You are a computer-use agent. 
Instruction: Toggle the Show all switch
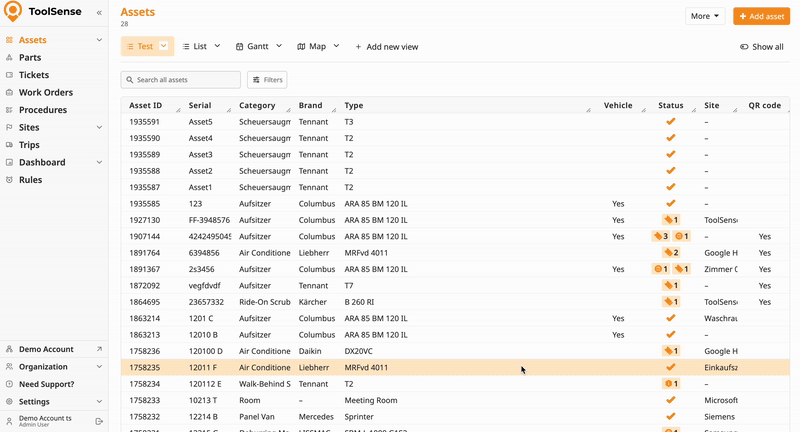point(744,47)
